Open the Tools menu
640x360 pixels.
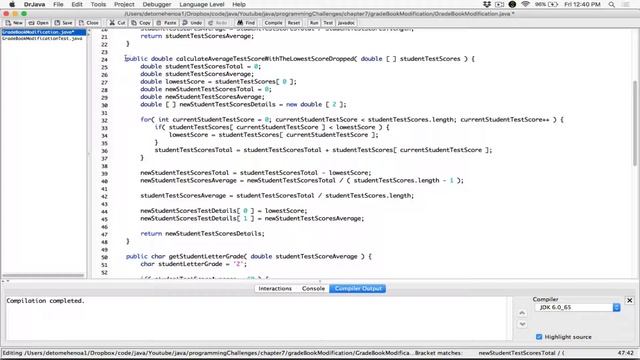click(98, 4)
